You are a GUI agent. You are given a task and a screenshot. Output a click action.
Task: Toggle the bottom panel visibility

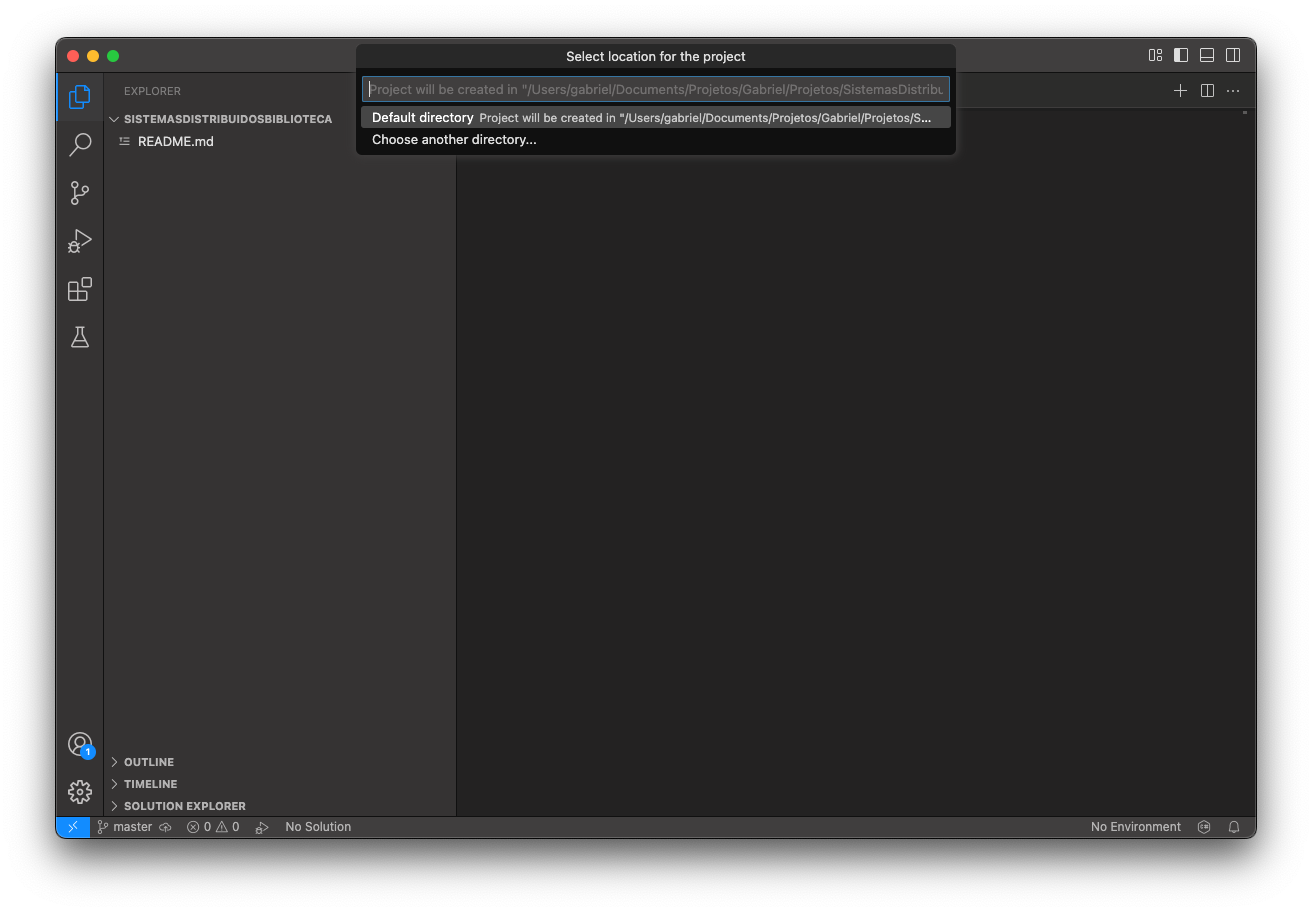[x=1207, y=56]
